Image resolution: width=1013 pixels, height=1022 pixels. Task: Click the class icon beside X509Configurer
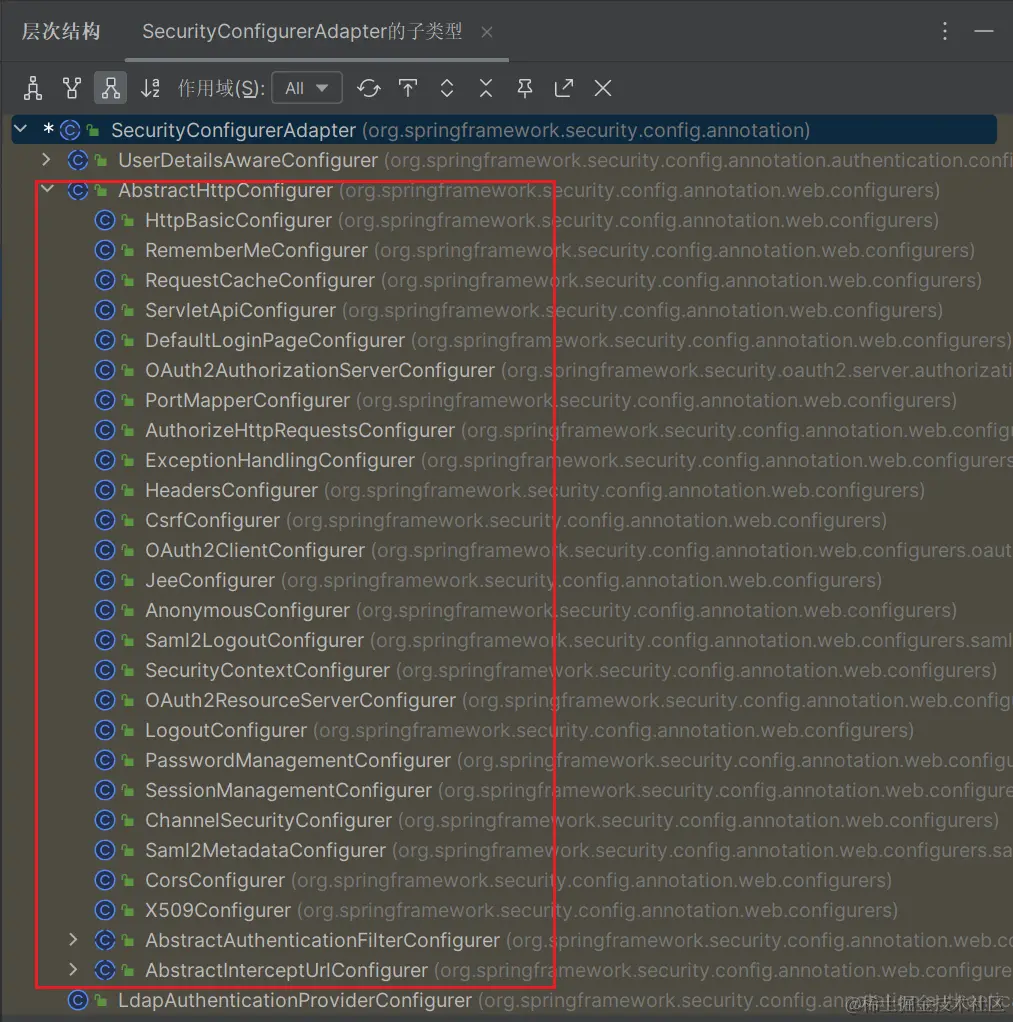[104, 910]
